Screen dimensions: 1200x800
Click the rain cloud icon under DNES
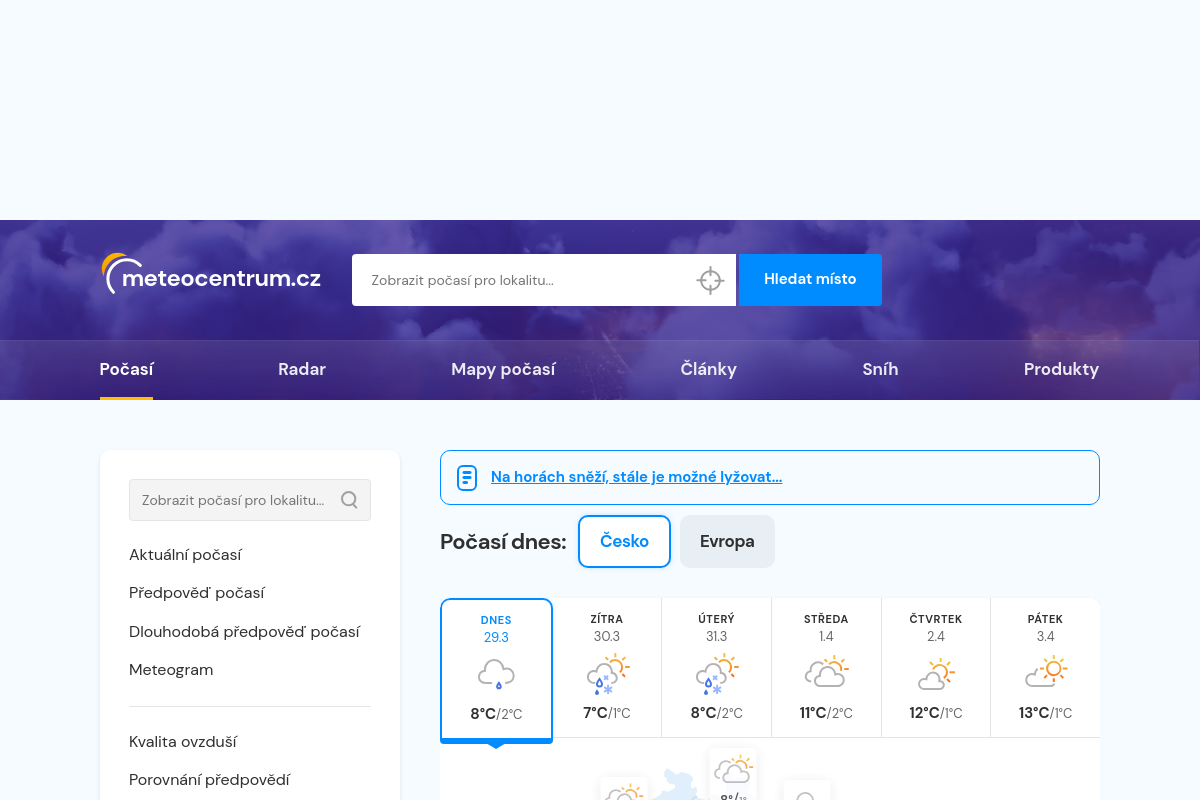pyautogui.click(x=496, y=675)
